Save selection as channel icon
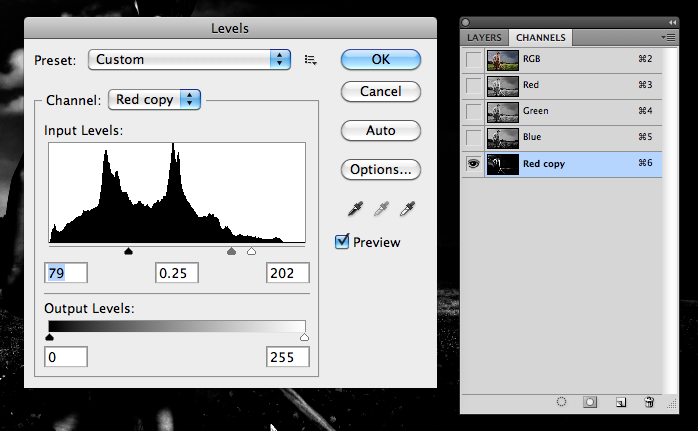The width and height of the screenshot is (698, 431). (x=590, y=402)
